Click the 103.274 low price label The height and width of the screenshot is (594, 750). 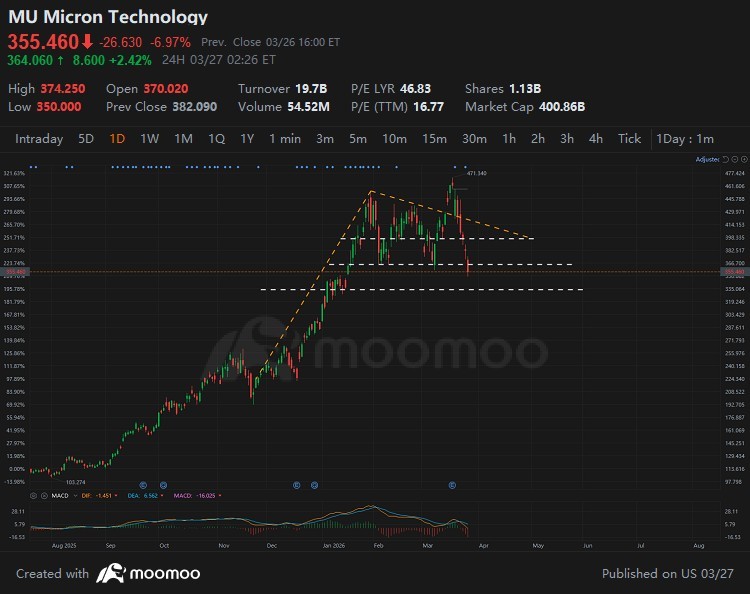(75, 482)
